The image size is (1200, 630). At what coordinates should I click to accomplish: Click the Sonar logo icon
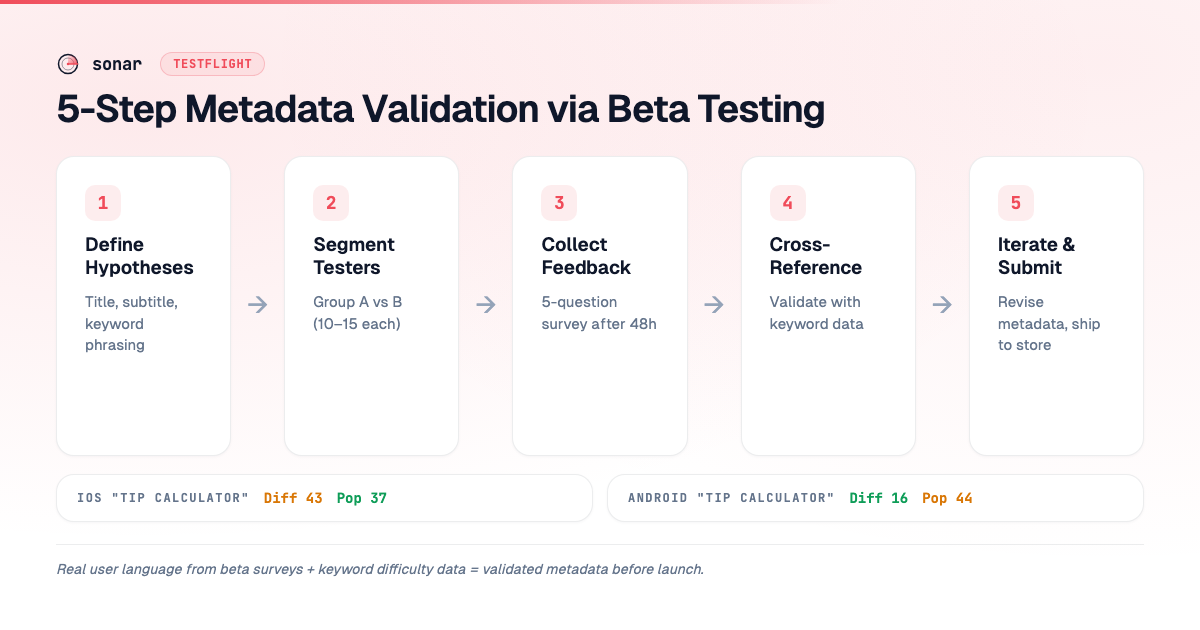tap(68, 64)
